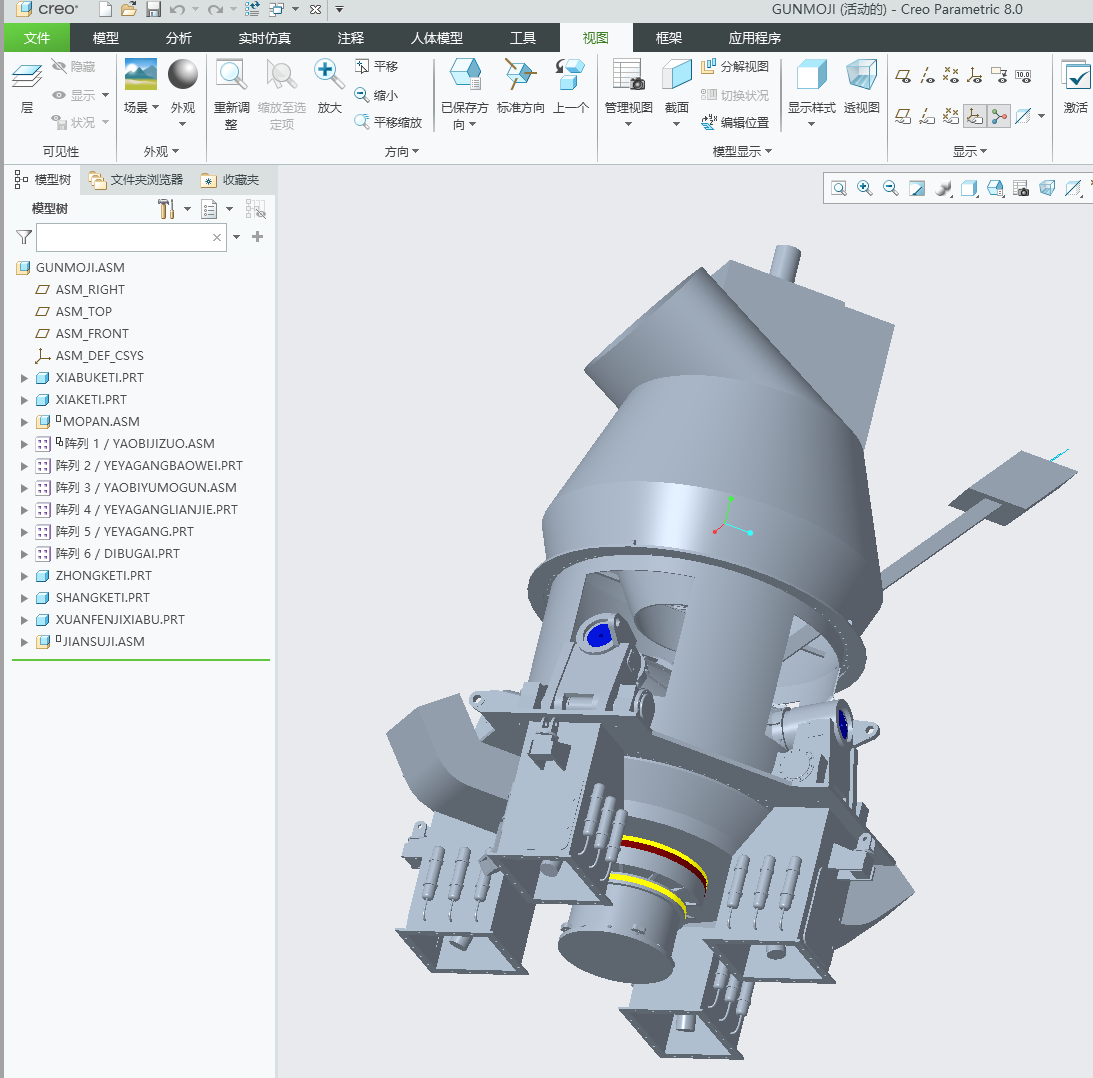Click the 分解视图 exploded view icon
1093x1078 pixels.
pos(735,67)
